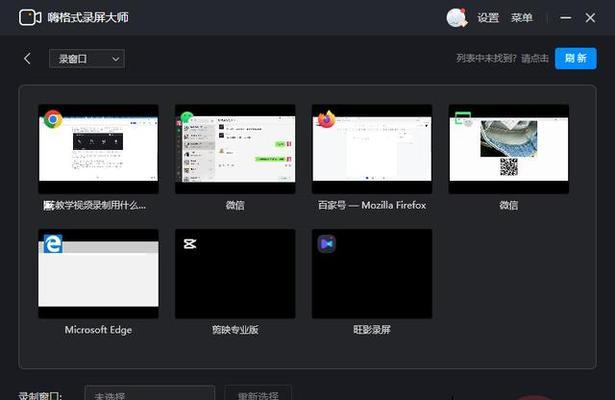Click the 旺影录屏 app logo icon
The height and width of the screenshot is (400, 615).
[x=327, y=244]
